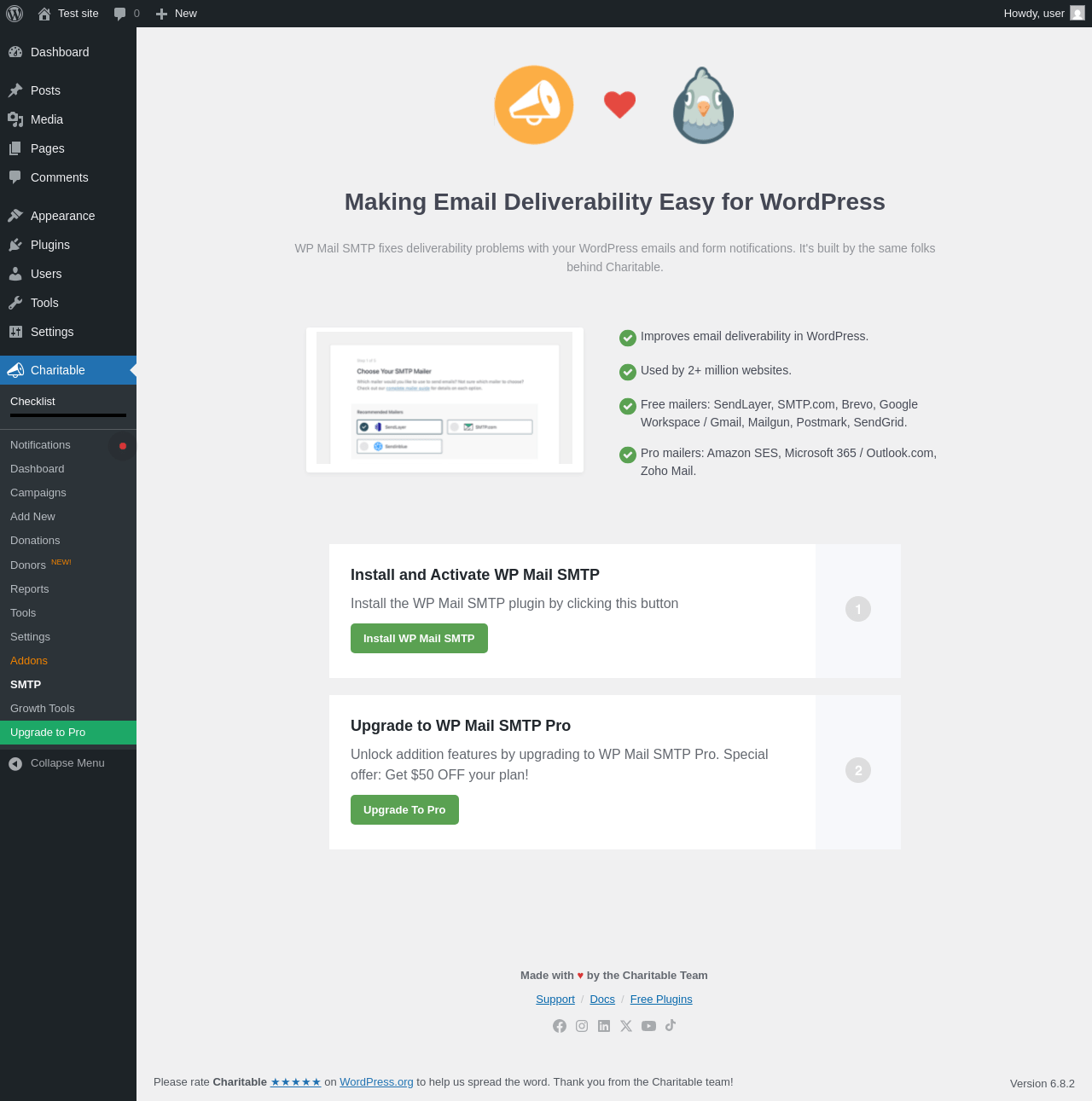
Task: Click the red notifications indicator dot
Action: coord(123,446)
